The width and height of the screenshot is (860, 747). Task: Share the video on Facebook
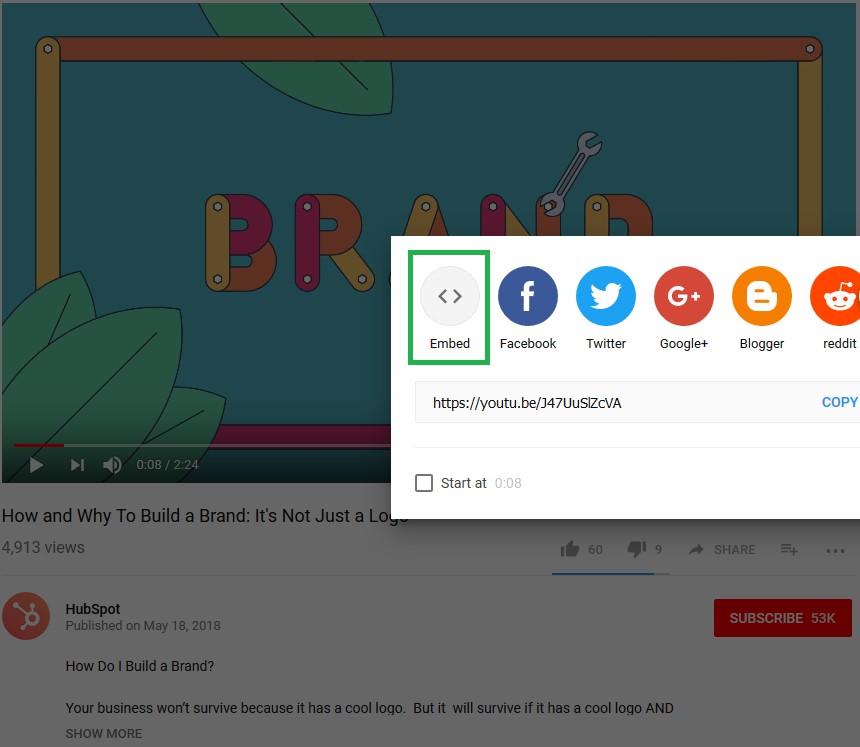point(528,308)
